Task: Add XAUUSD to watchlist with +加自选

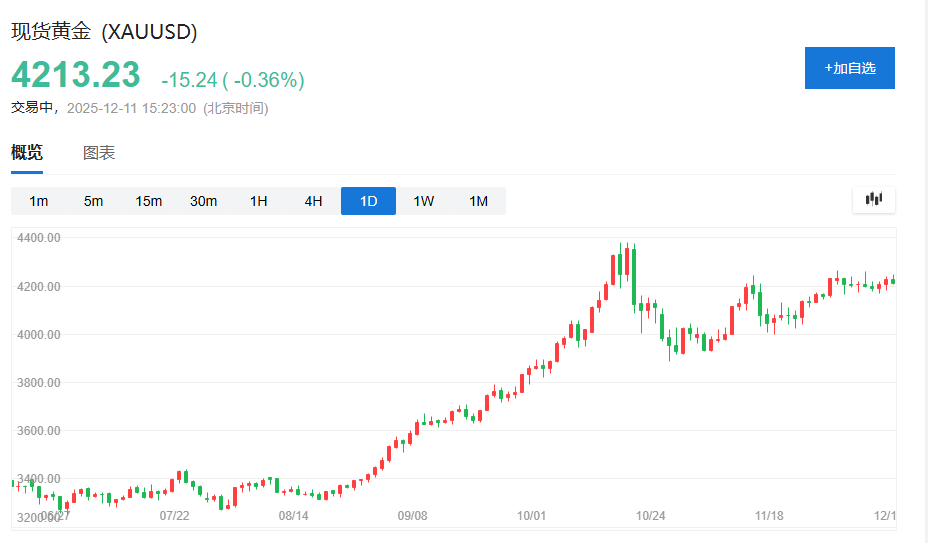Action: pos(849,68)
